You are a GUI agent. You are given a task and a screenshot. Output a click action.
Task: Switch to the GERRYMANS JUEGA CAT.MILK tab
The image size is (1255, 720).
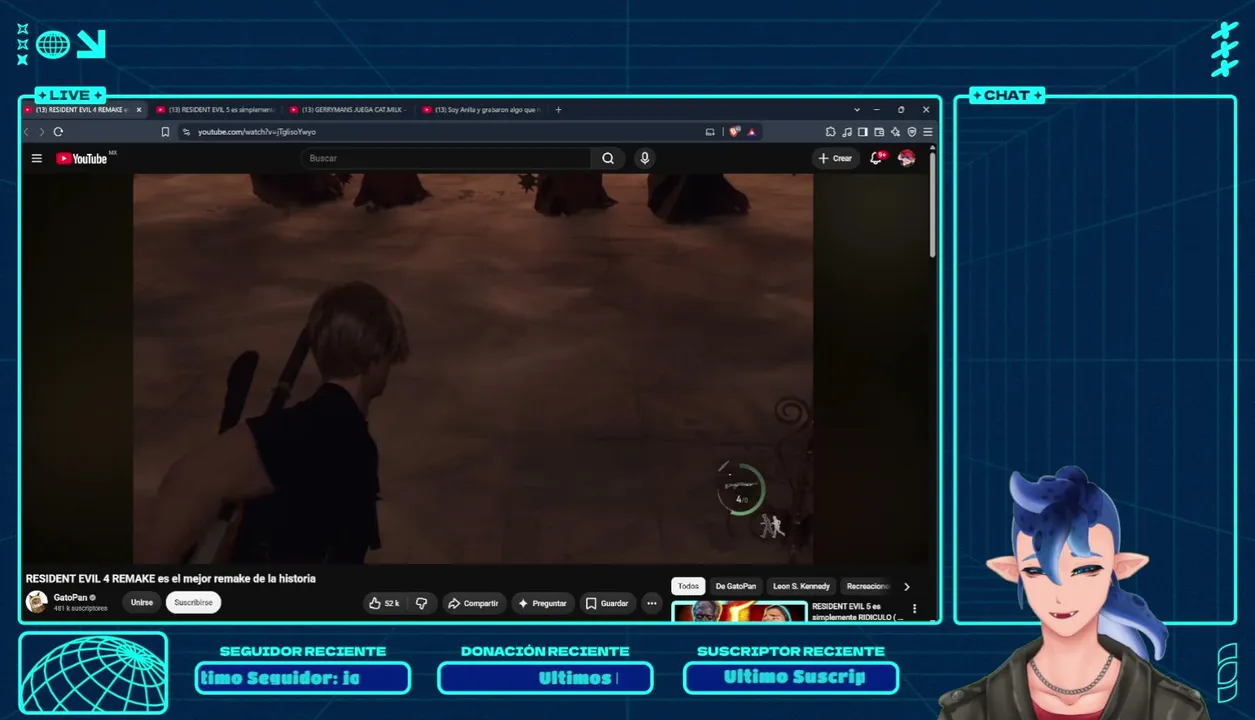tap(350, 110)
